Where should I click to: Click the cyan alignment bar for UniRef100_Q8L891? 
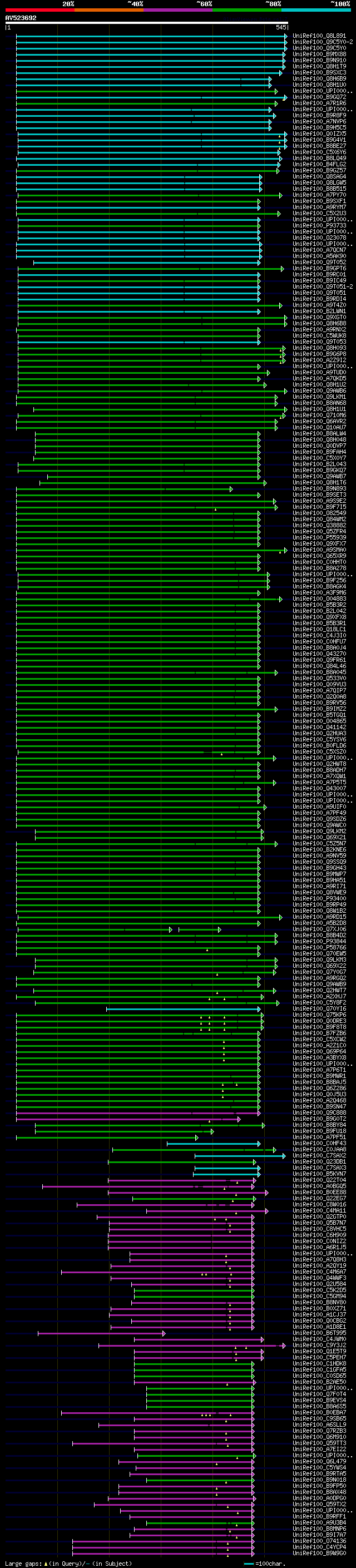click(151, 36)
